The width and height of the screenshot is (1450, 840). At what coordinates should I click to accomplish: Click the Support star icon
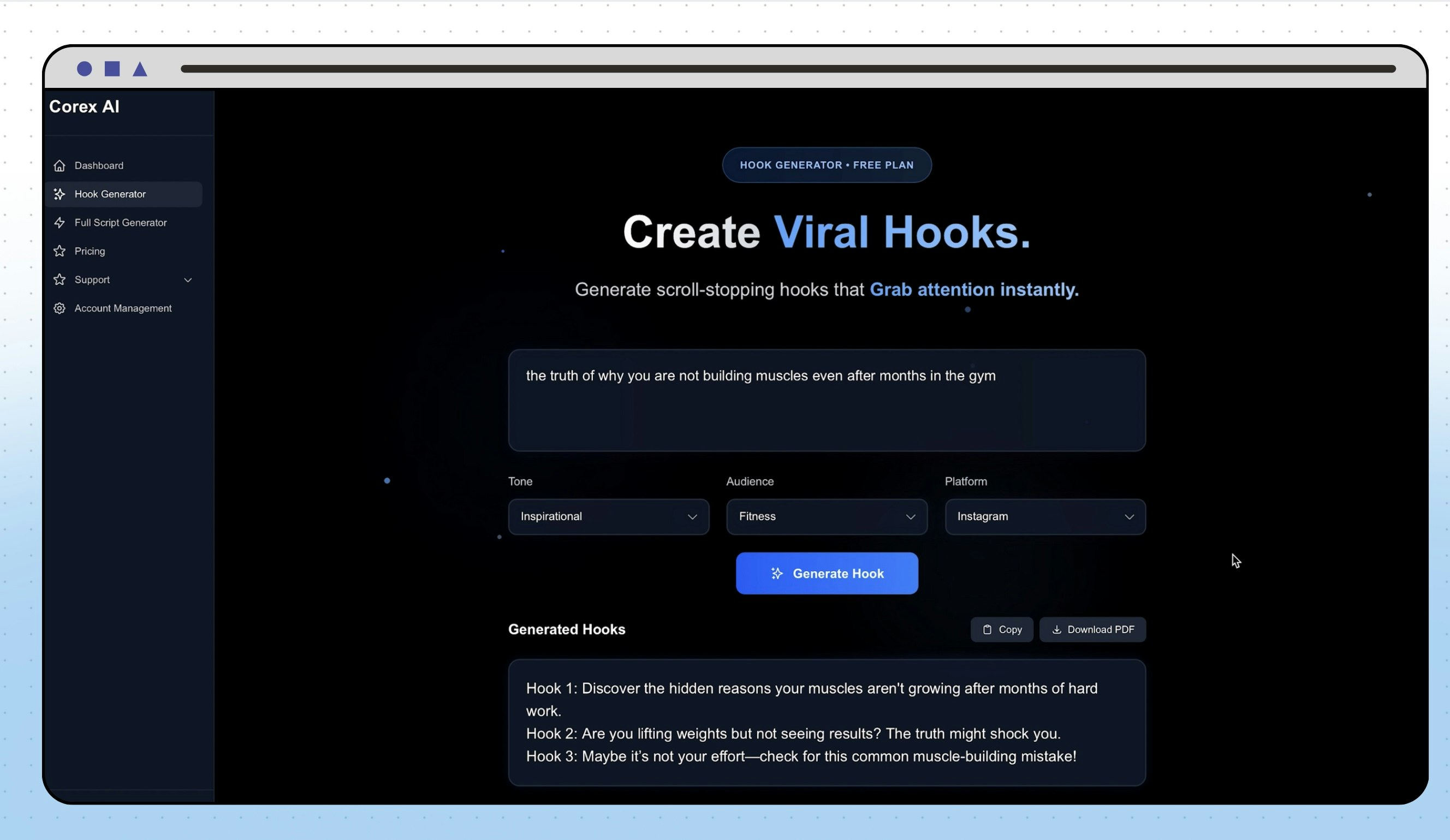[x=60, y=279]
